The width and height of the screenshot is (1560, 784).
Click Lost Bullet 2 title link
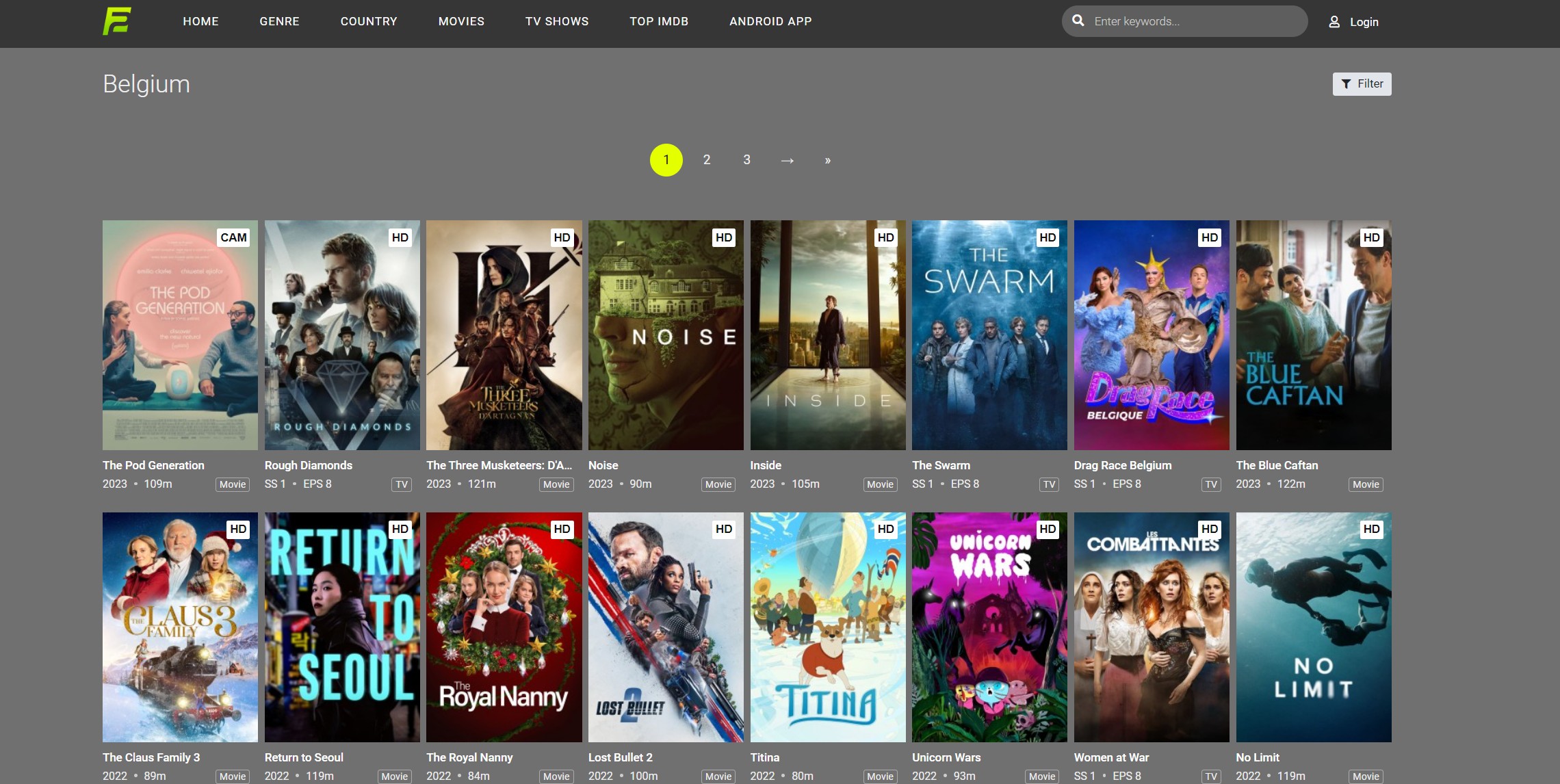(621, 757)
